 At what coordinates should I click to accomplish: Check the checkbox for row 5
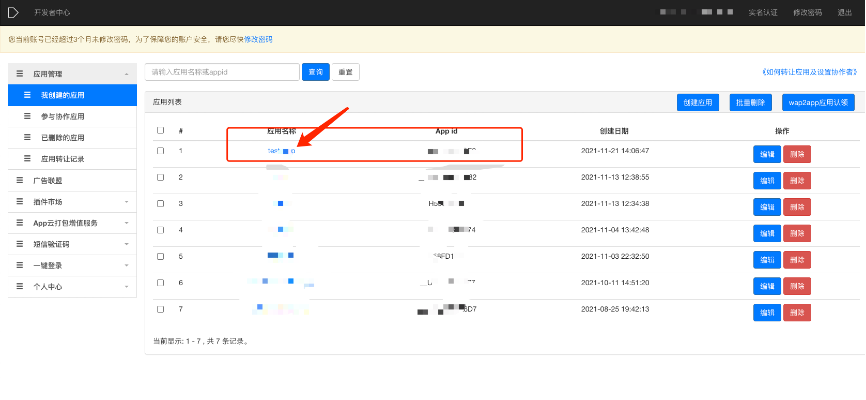[x=161, y=256]
